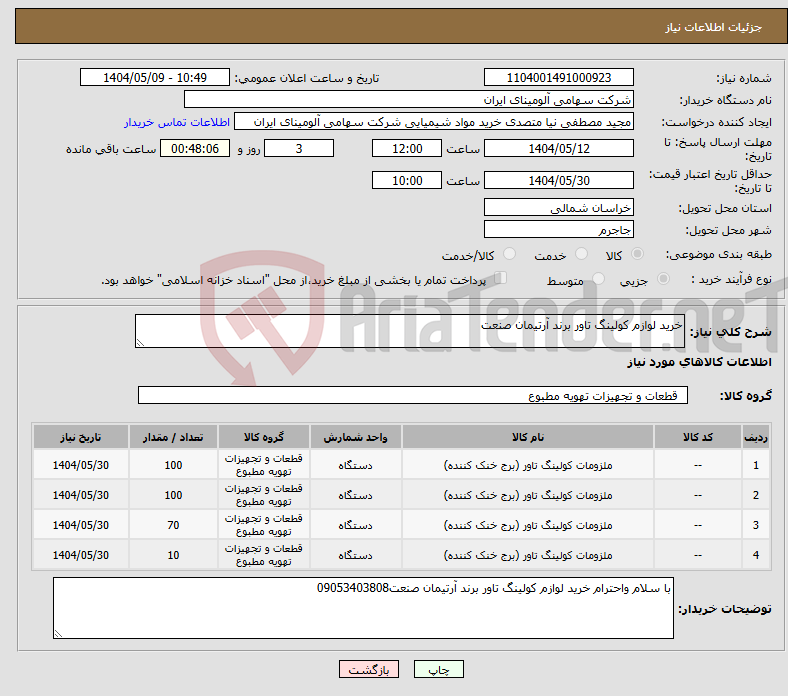Click the تعداد / مقدار column header

173,437
